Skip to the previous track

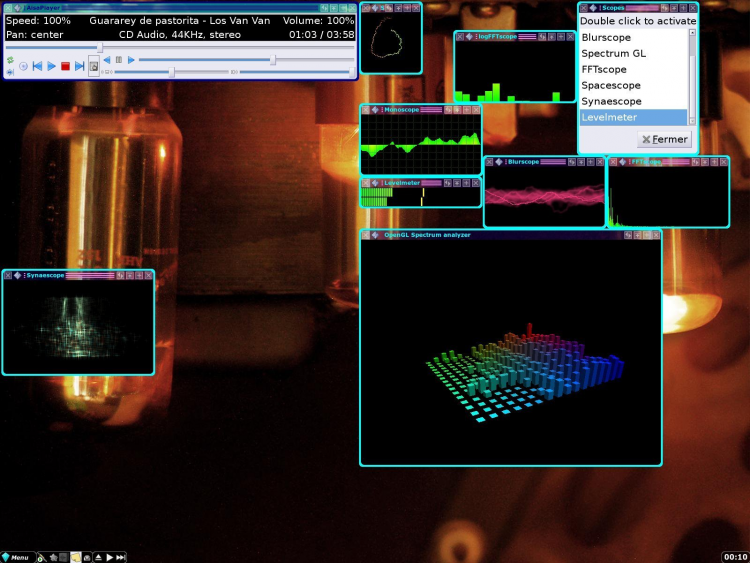point(37,66)
